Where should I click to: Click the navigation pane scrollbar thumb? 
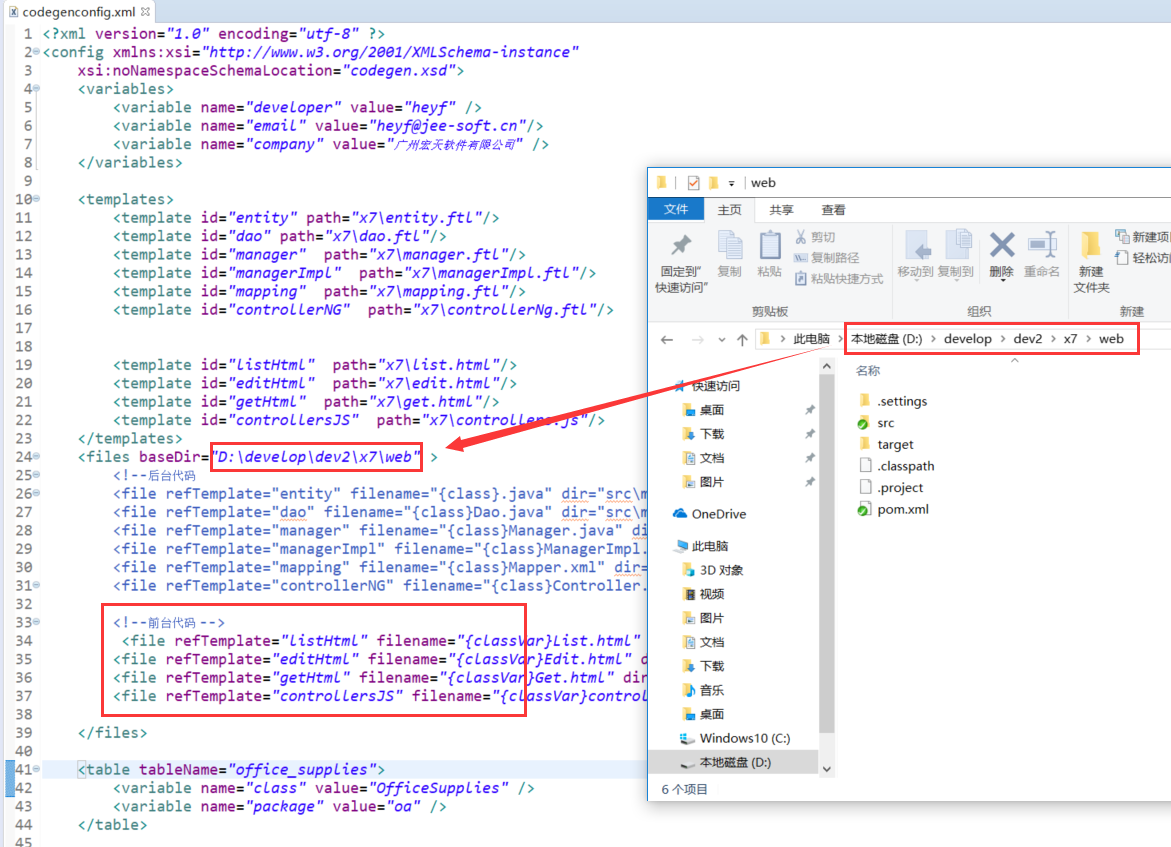pyautogui.click(x=826, y=553)
